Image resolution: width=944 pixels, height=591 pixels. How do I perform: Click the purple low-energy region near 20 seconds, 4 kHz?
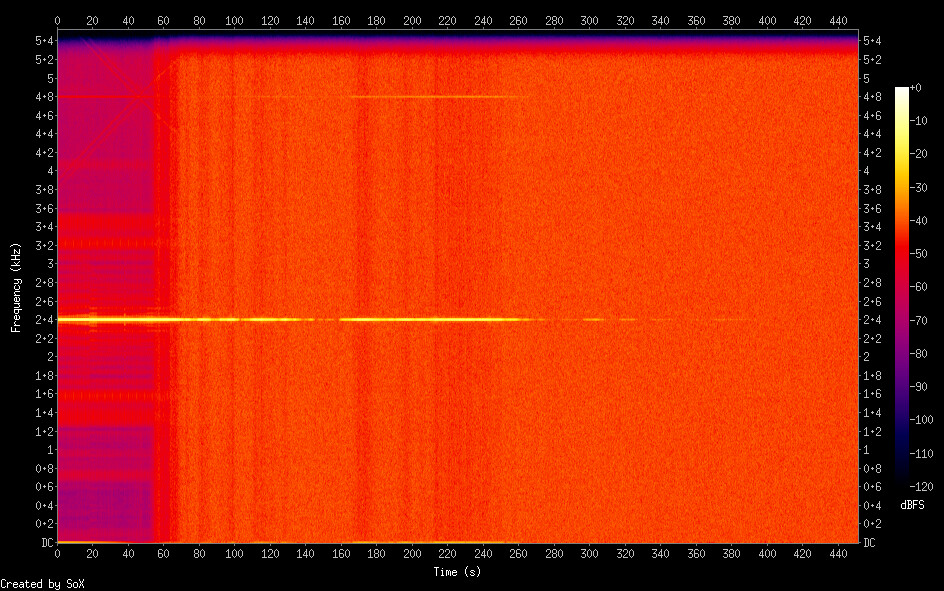[92, 171]
